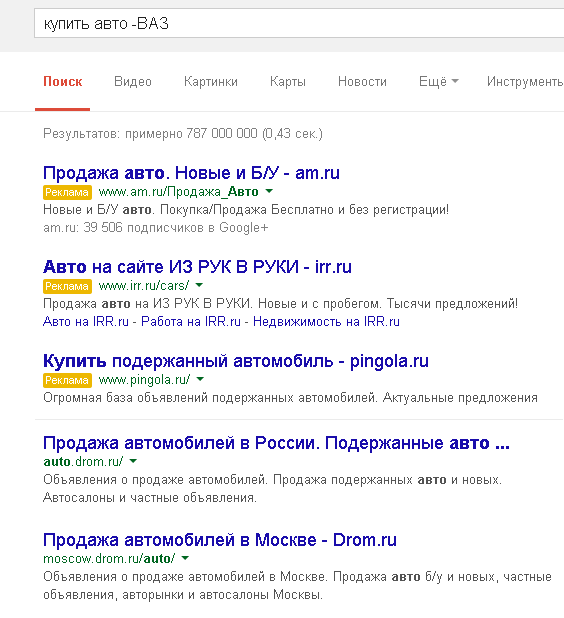Click the moscow.drom.ru/auto/ green URL
This screenshot has height=618, width=564.
[109, 559]
